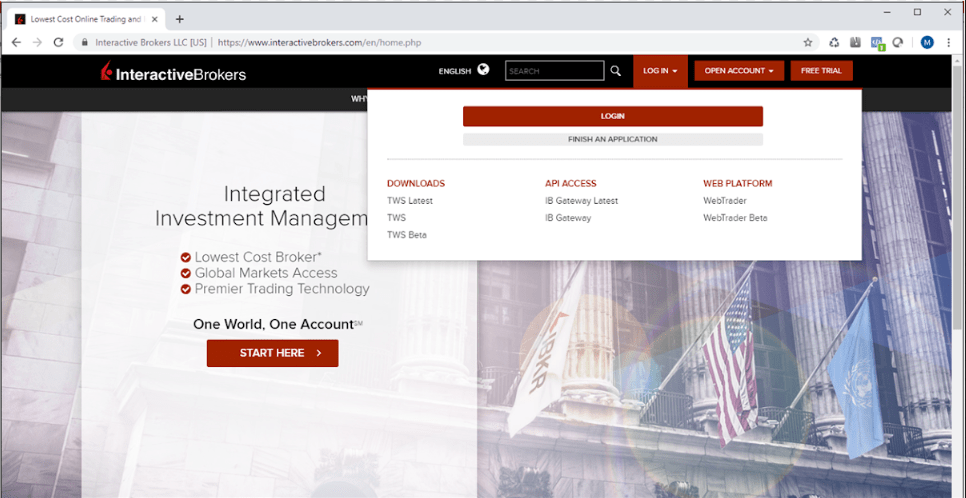
Task: Open the Chrome three-dot menu
Action: coord(949,43)
